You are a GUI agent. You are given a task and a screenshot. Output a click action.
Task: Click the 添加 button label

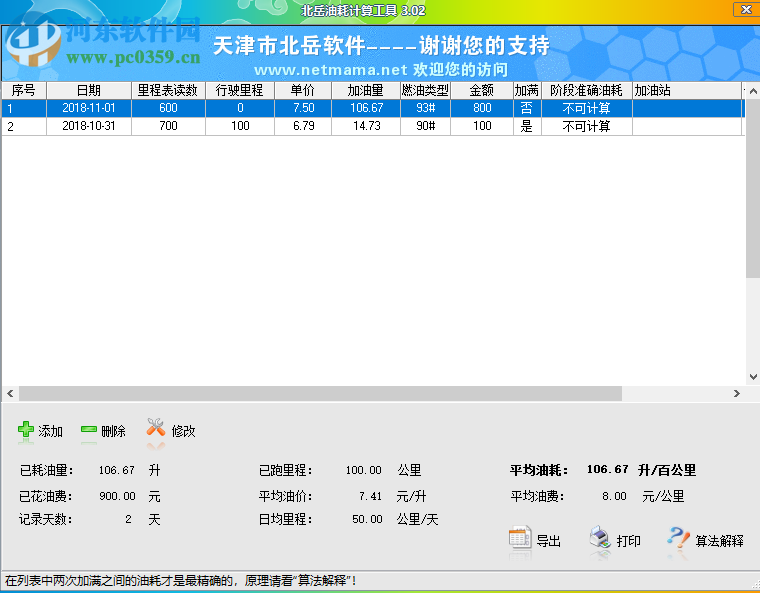tap(50, 431)
